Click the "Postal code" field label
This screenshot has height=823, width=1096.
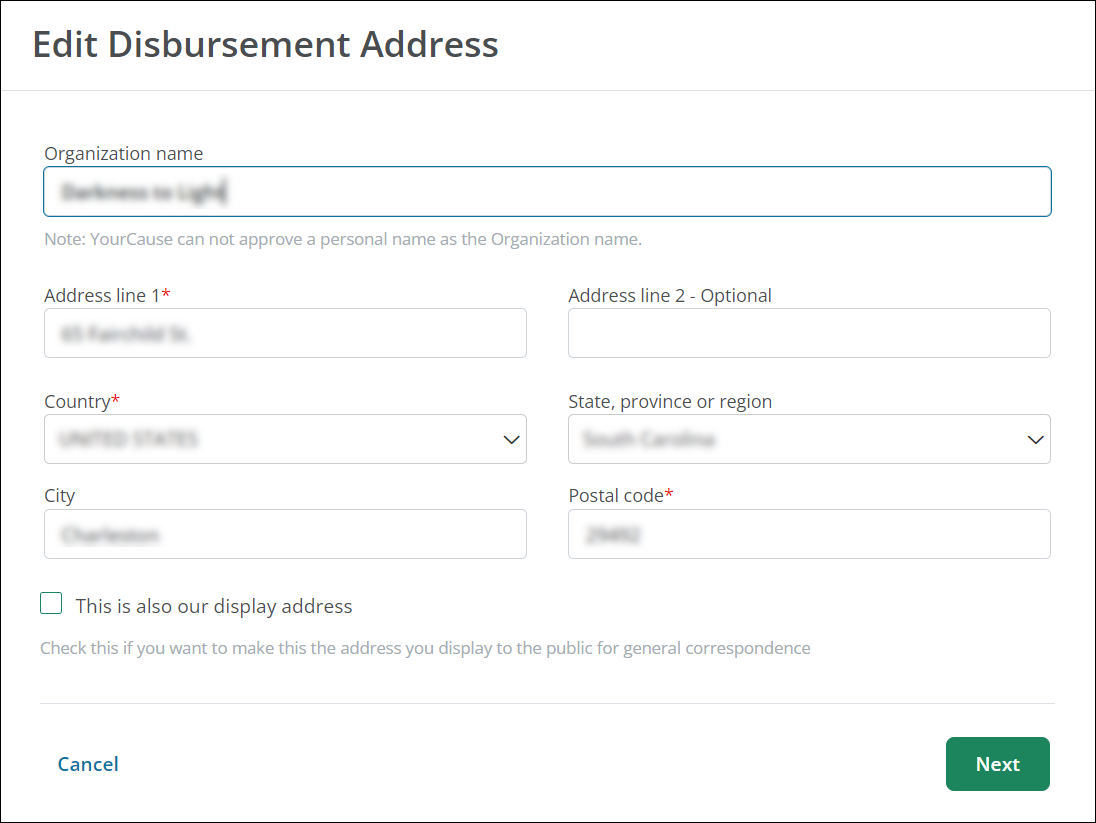click(616, 495)
